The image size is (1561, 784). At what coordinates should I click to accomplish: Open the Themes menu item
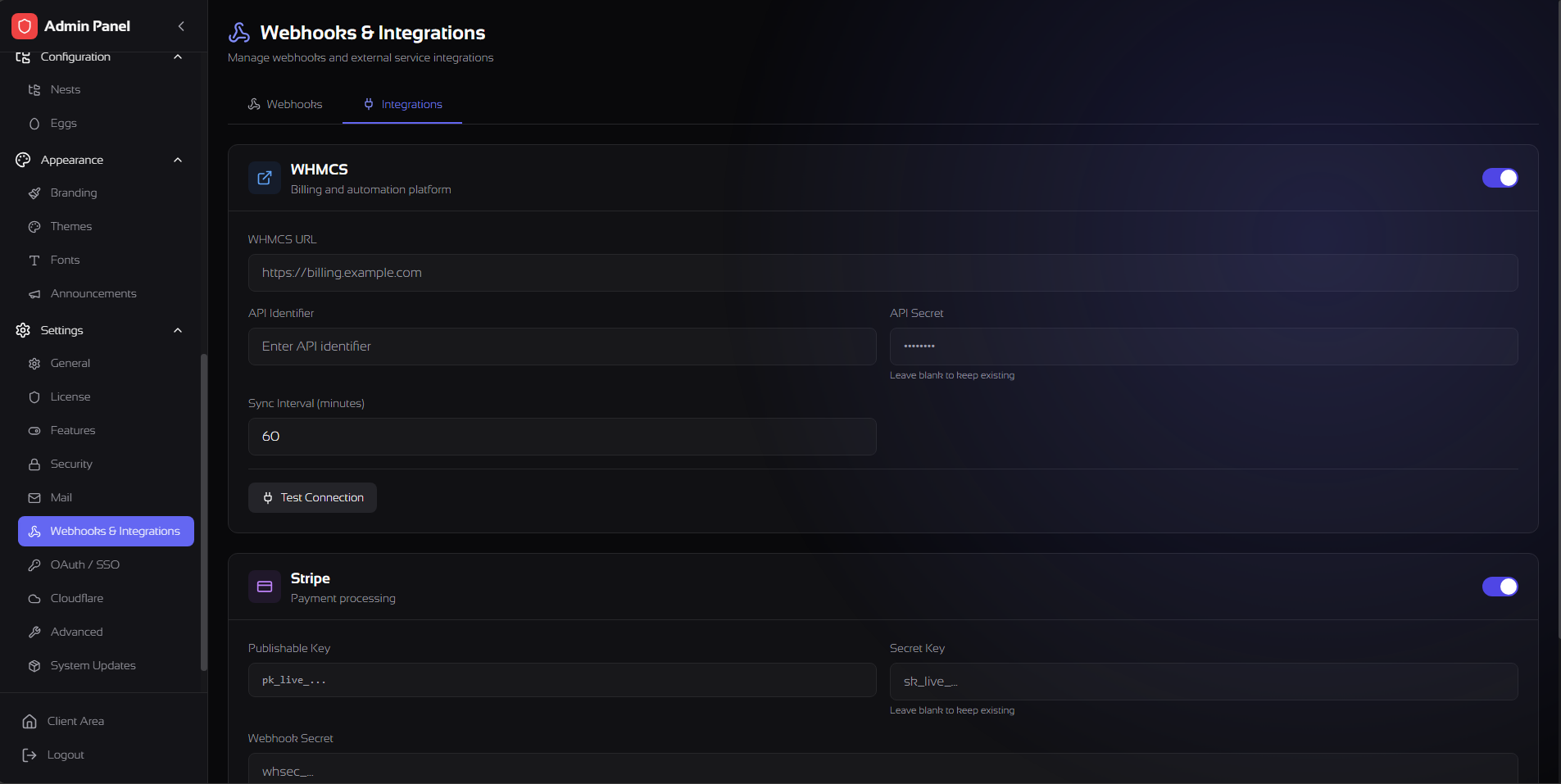tap(106, 227)
